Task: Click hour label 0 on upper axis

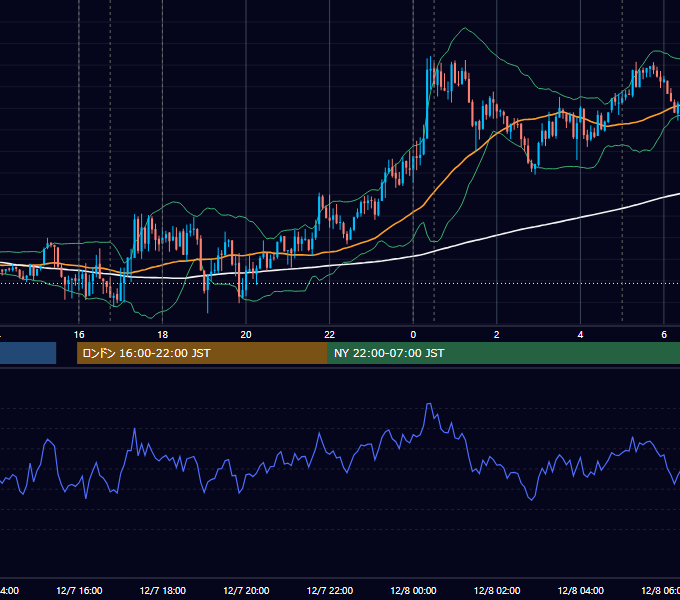Action: click(413, 335)
